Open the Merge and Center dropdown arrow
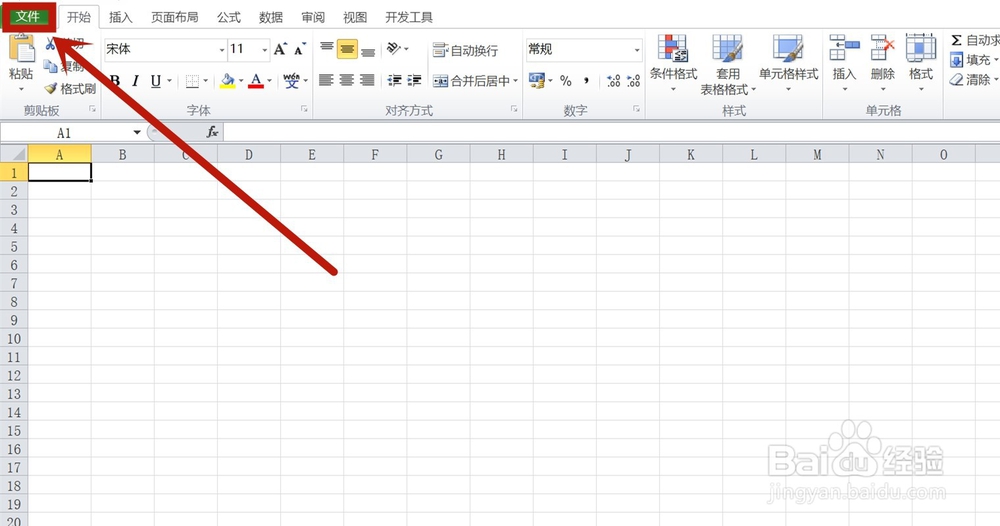1000x526 pixels. [x=515, y=81]
